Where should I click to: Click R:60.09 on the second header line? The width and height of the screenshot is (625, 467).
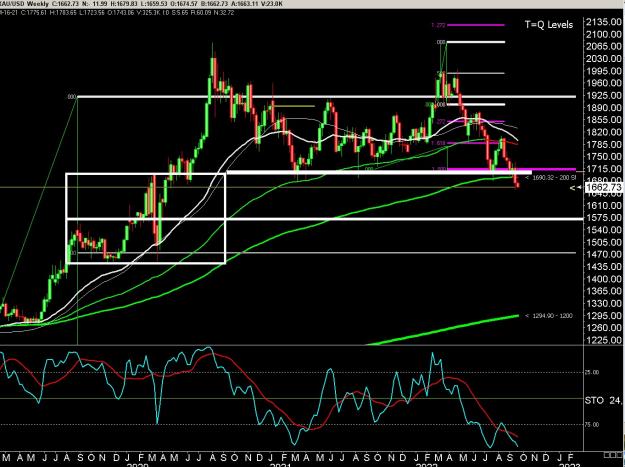[x=201, y=12]
